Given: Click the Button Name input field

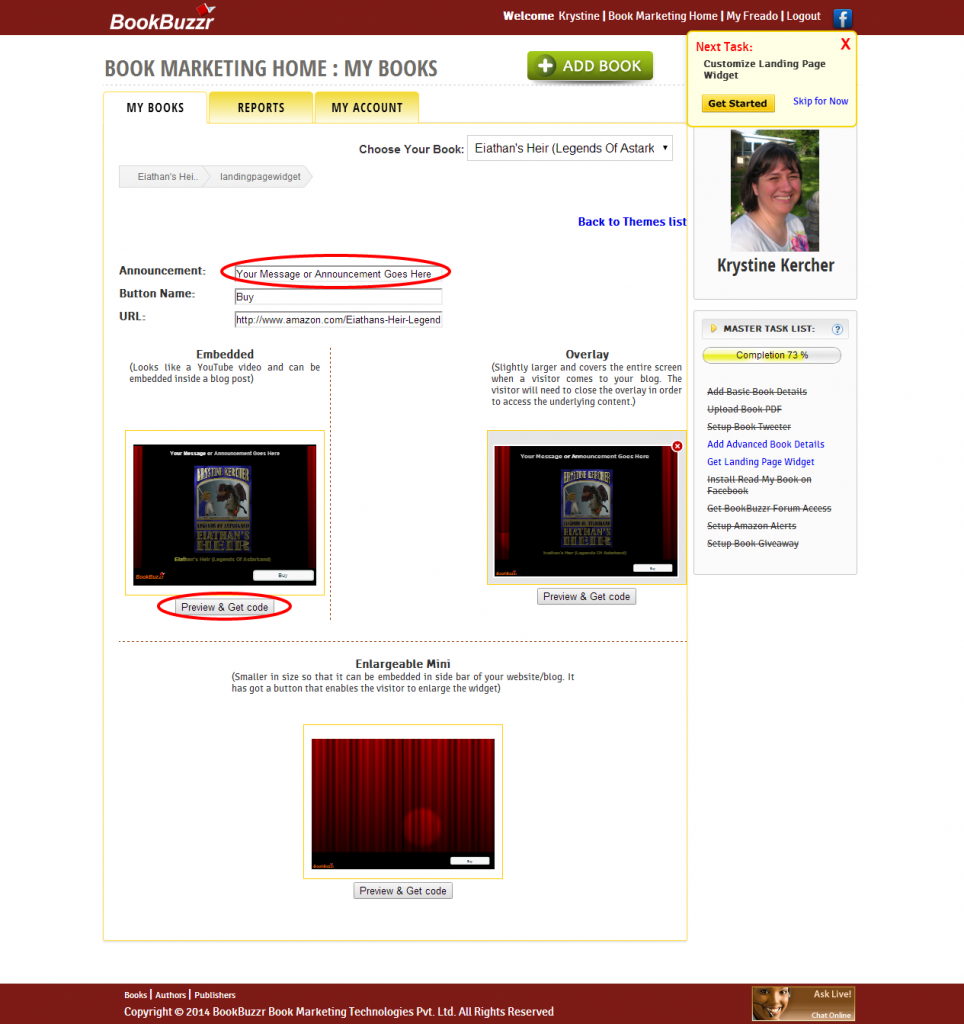Looking at the screenshot, I should (x=338, y=296).
